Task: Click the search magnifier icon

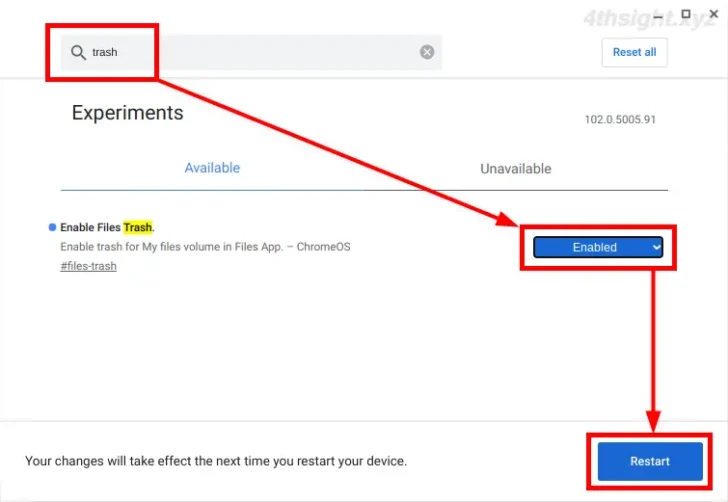Action: (x=78, y=52)
